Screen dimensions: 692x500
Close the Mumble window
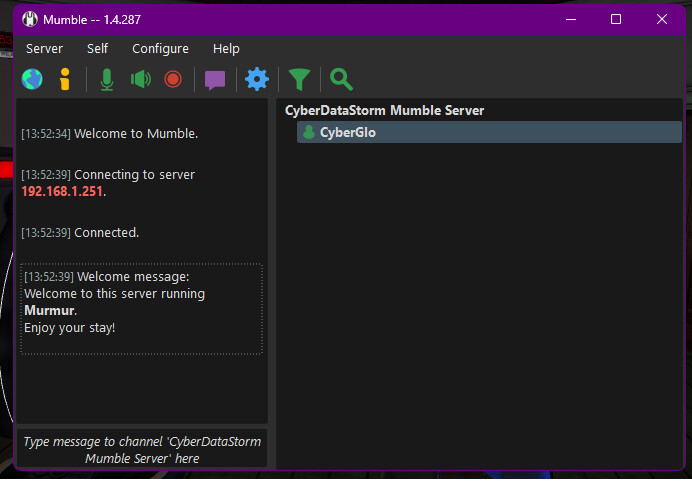coord(662,19)
